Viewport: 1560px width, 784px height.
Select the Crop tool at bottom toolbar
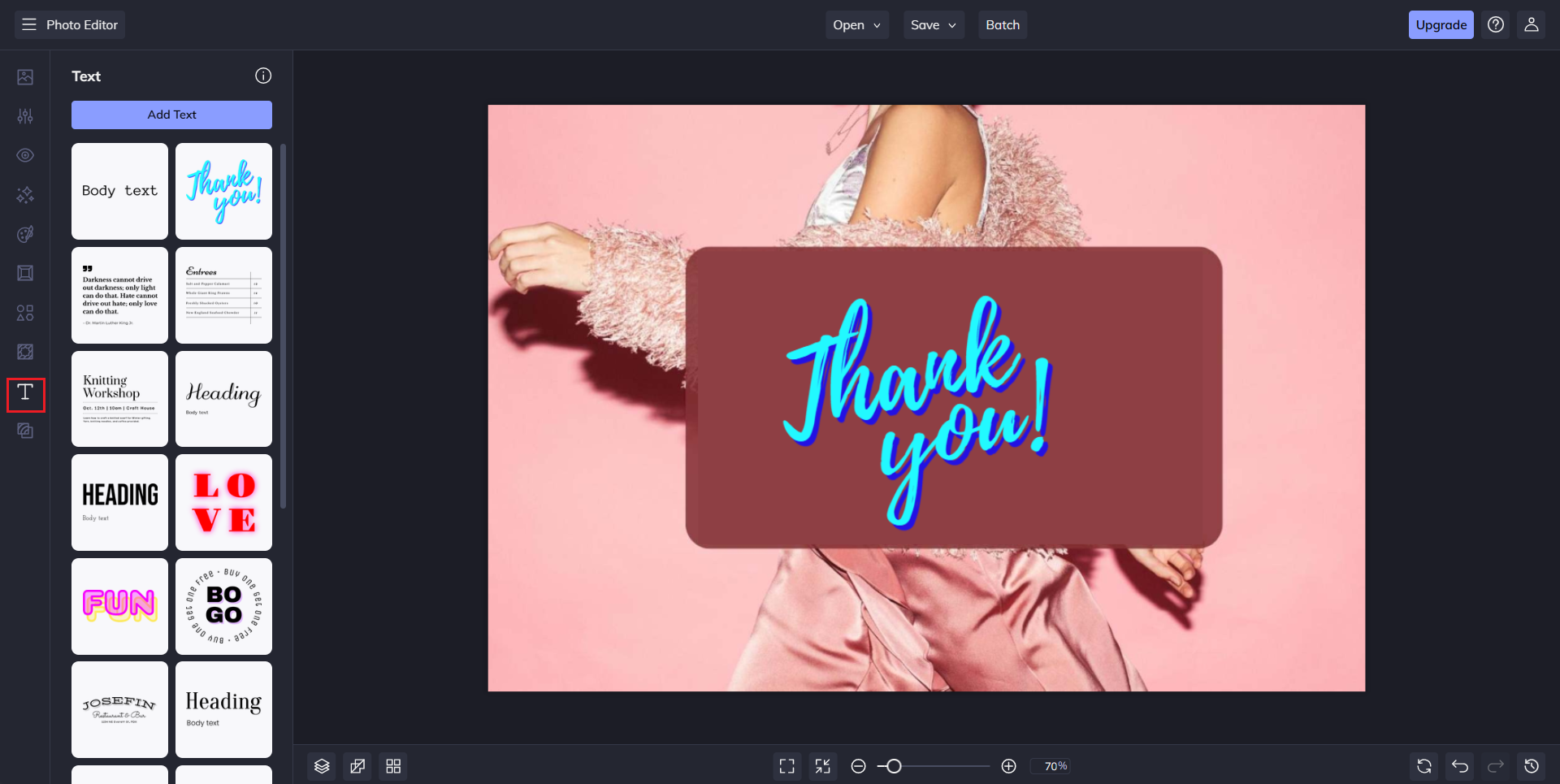click(x=357, y=765)
